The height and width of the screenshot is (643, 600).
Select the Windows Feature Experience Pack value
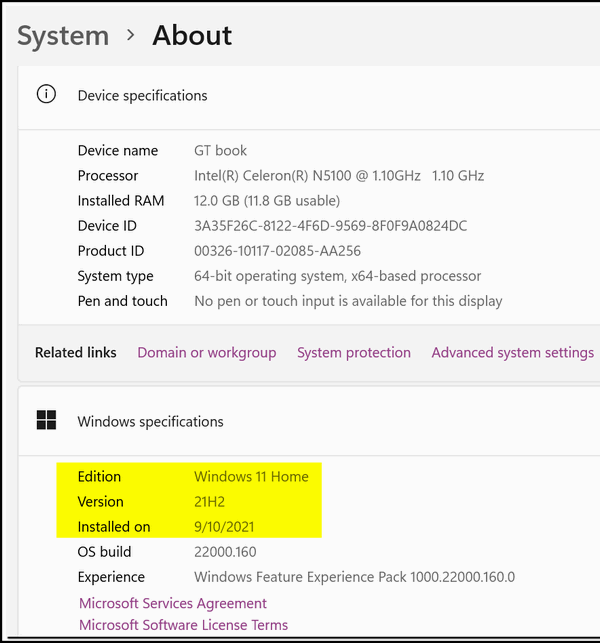pyautogui.click(x=354, y=577)
